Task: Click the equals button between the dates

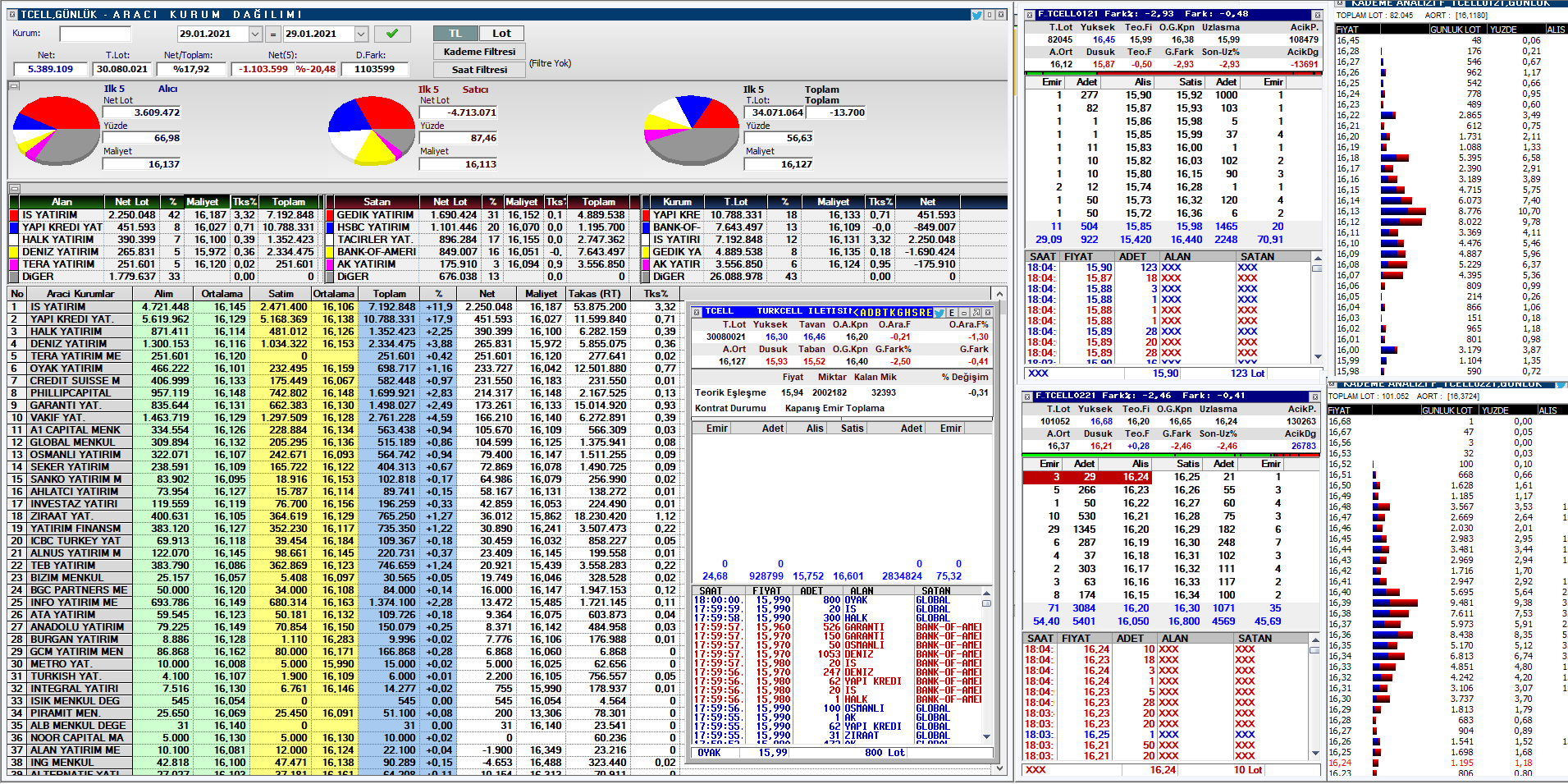Action: click(273, 34)
